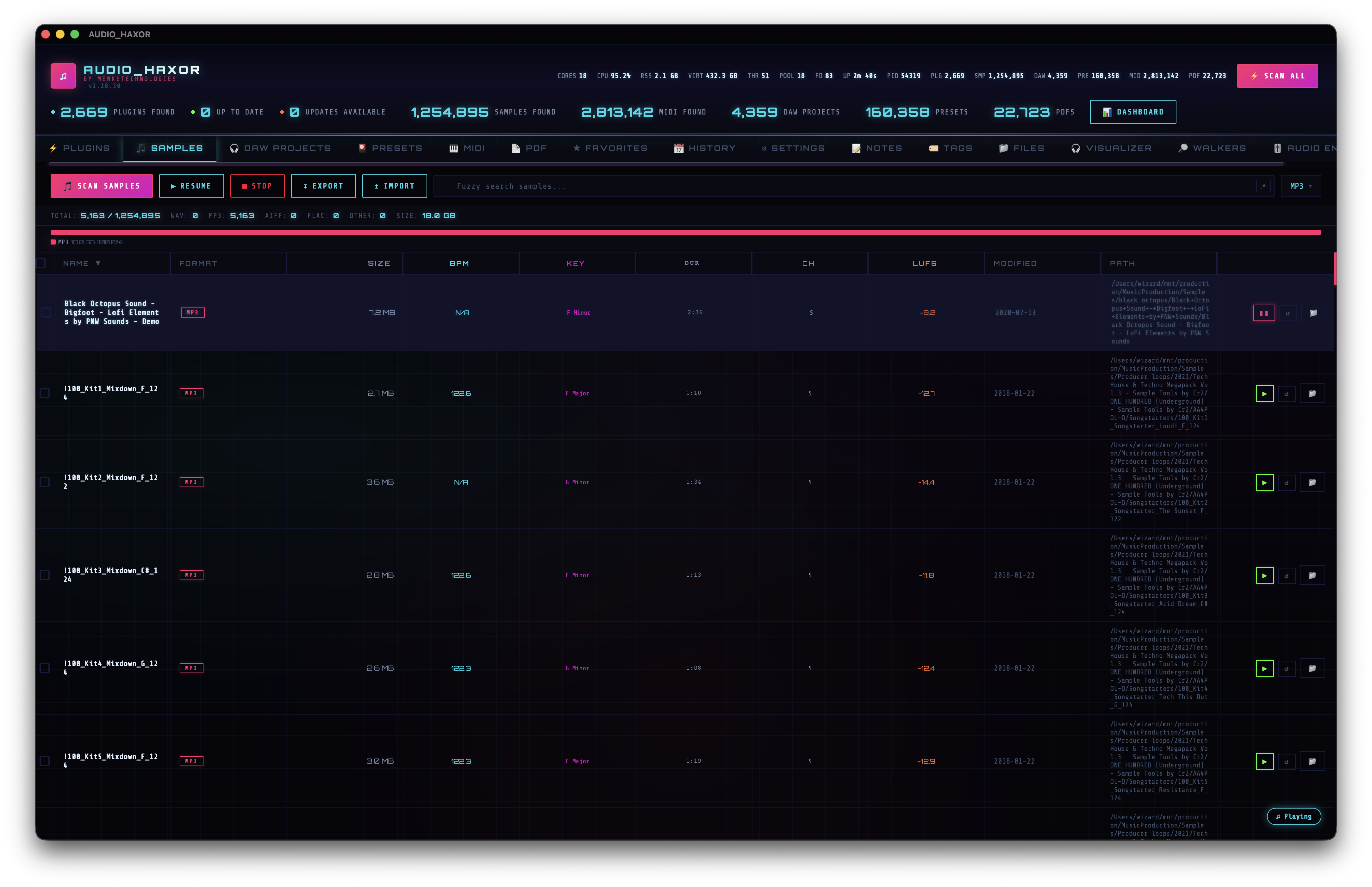
Task: Click the Import button
Action: point(394,186)
